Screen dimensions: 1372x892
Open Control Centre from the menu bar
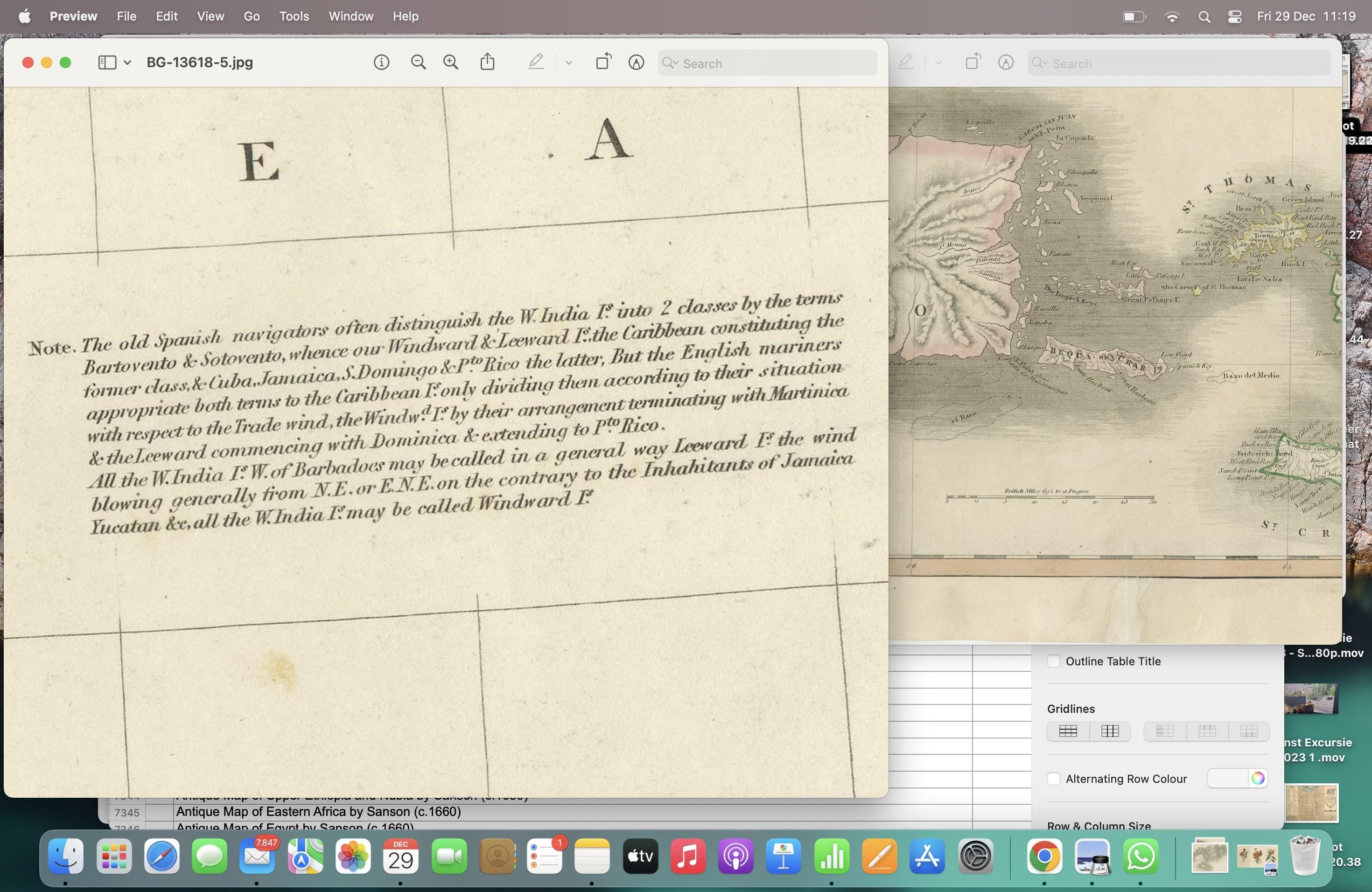(1235, 17)
